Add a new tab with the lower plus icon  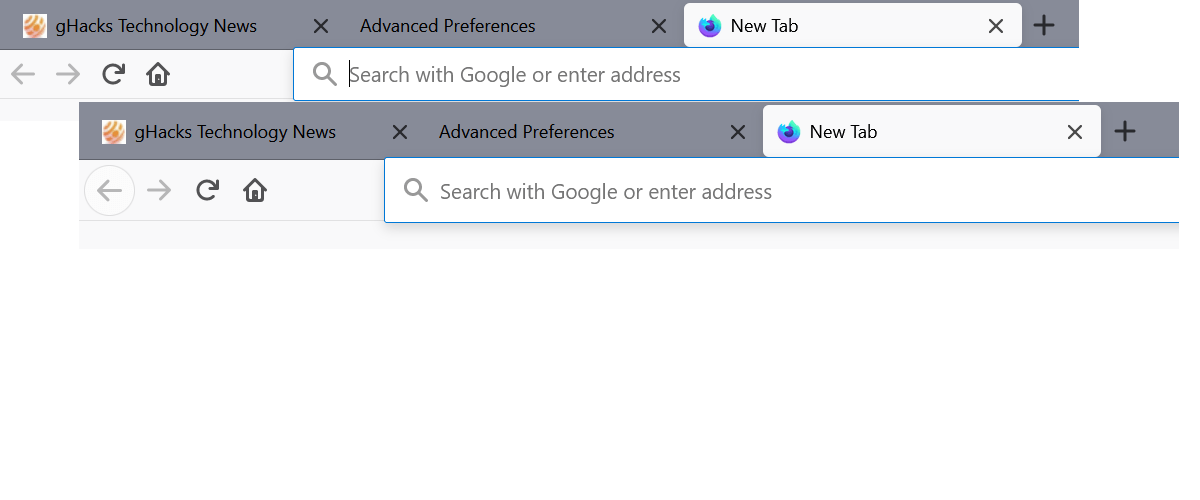[1125, 131]
